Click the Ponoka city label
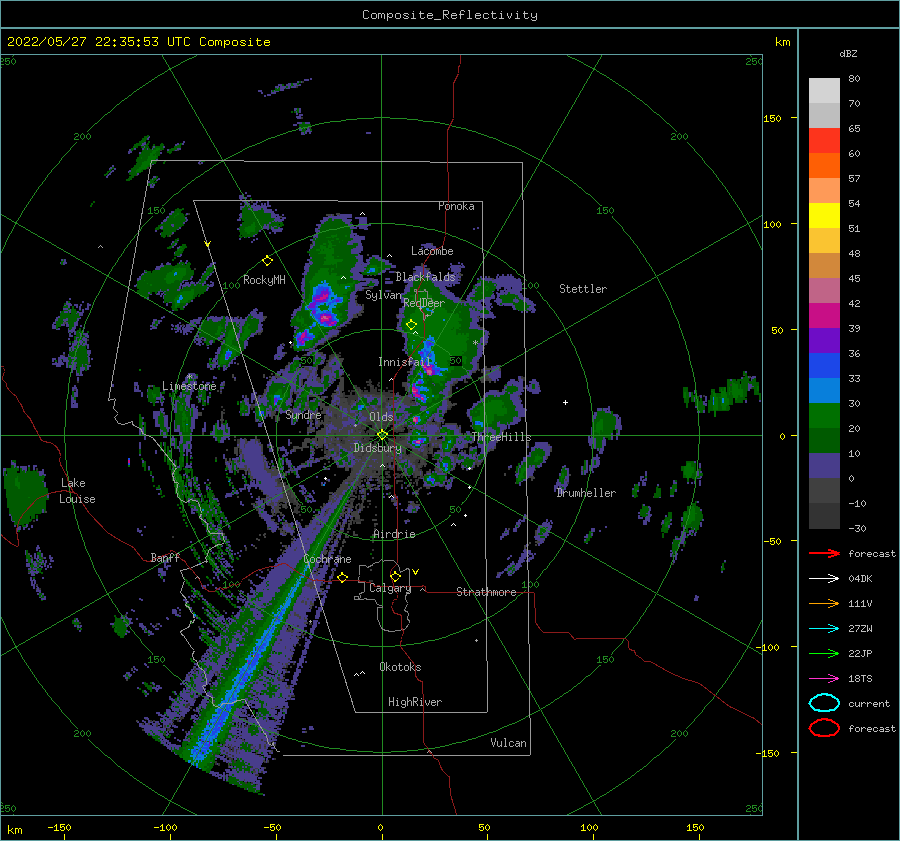 click(456, 206)
